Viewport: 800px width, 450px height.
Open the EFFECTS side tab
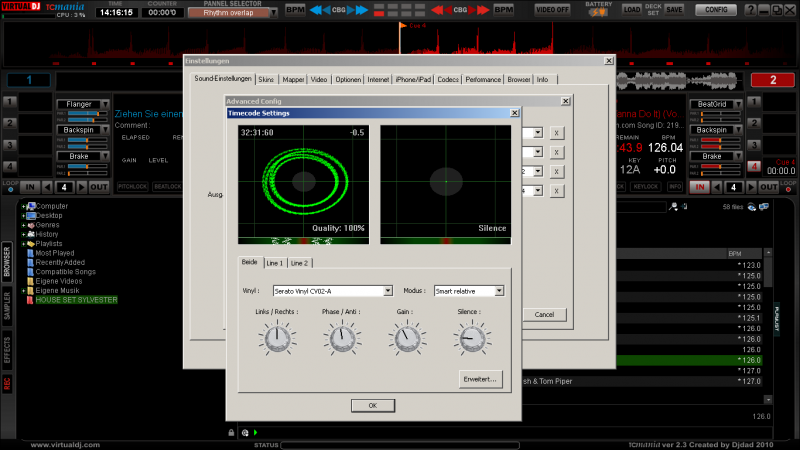[x=7, y=349]
